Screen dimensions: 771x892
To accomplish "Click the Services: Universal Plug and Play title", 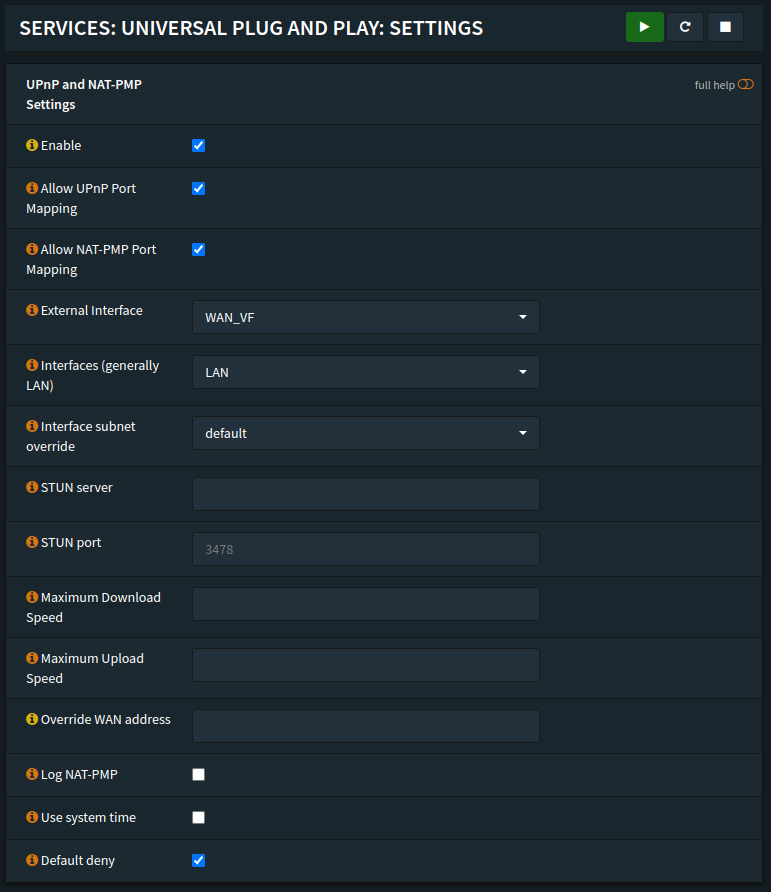I will click(251, 28).
